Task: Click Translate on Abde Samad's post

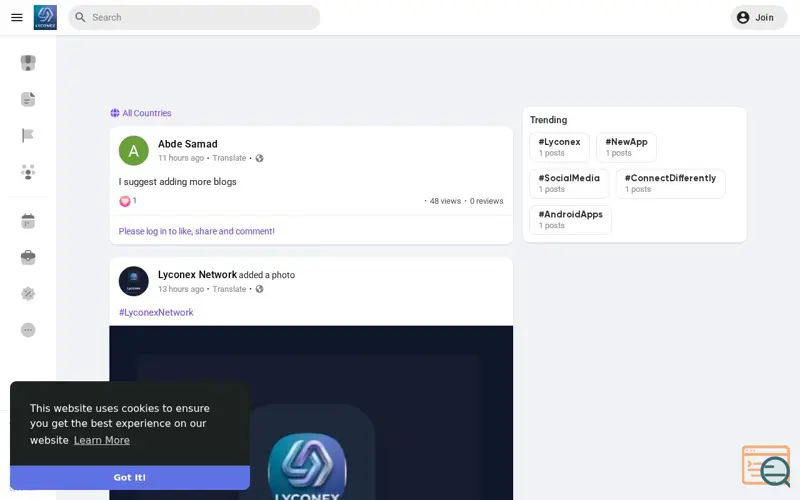Action: pos(229,158)
